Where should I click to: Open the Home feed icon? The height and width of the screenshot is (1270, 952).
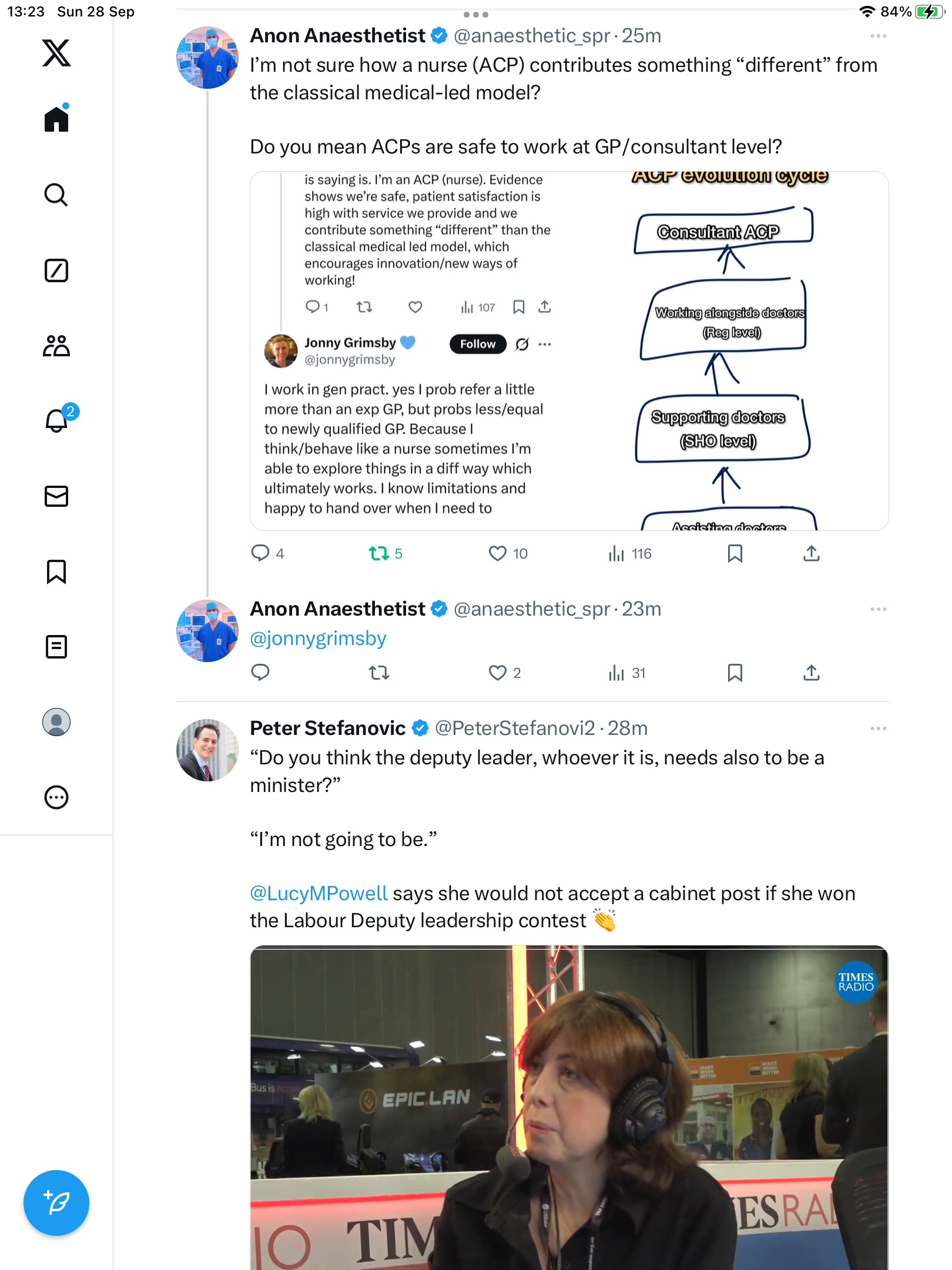coord(56,119)
